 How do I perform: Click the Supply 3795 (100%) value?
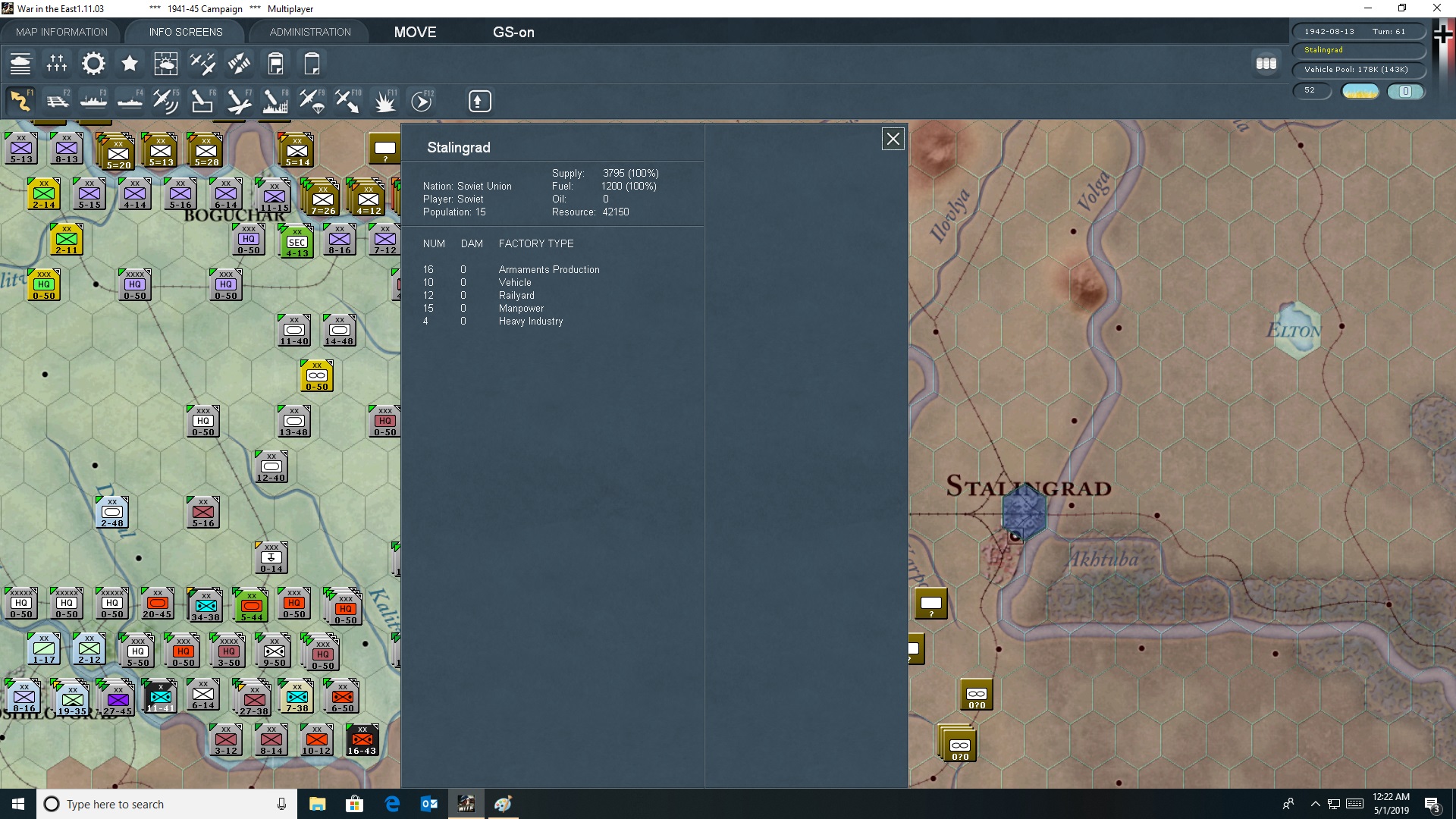tap(631, 173)
